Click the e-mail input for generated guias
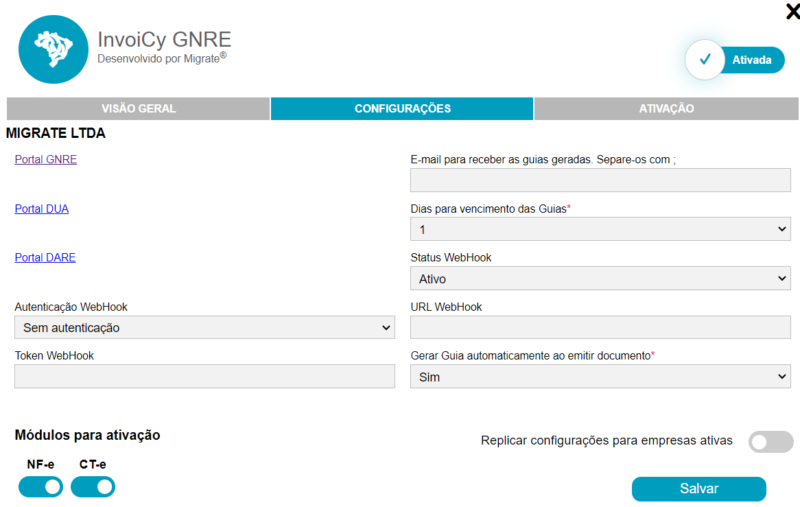800x507 pixels. (x=600, y=180)
